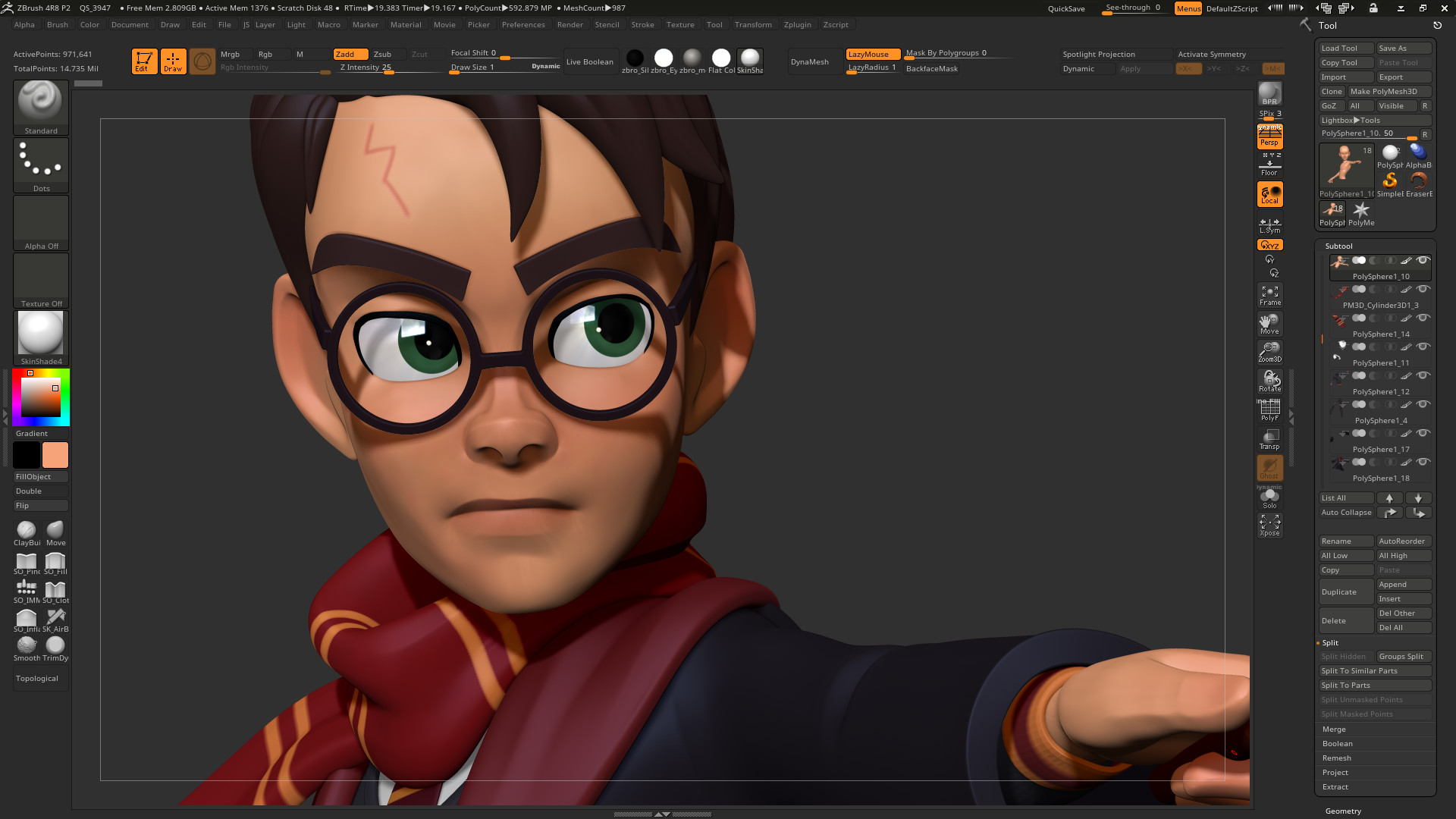Image resolution: width=1456 pixels, height=819 pixels.
Task: Click the stroke shape circle icon
Action: (202, 61)
